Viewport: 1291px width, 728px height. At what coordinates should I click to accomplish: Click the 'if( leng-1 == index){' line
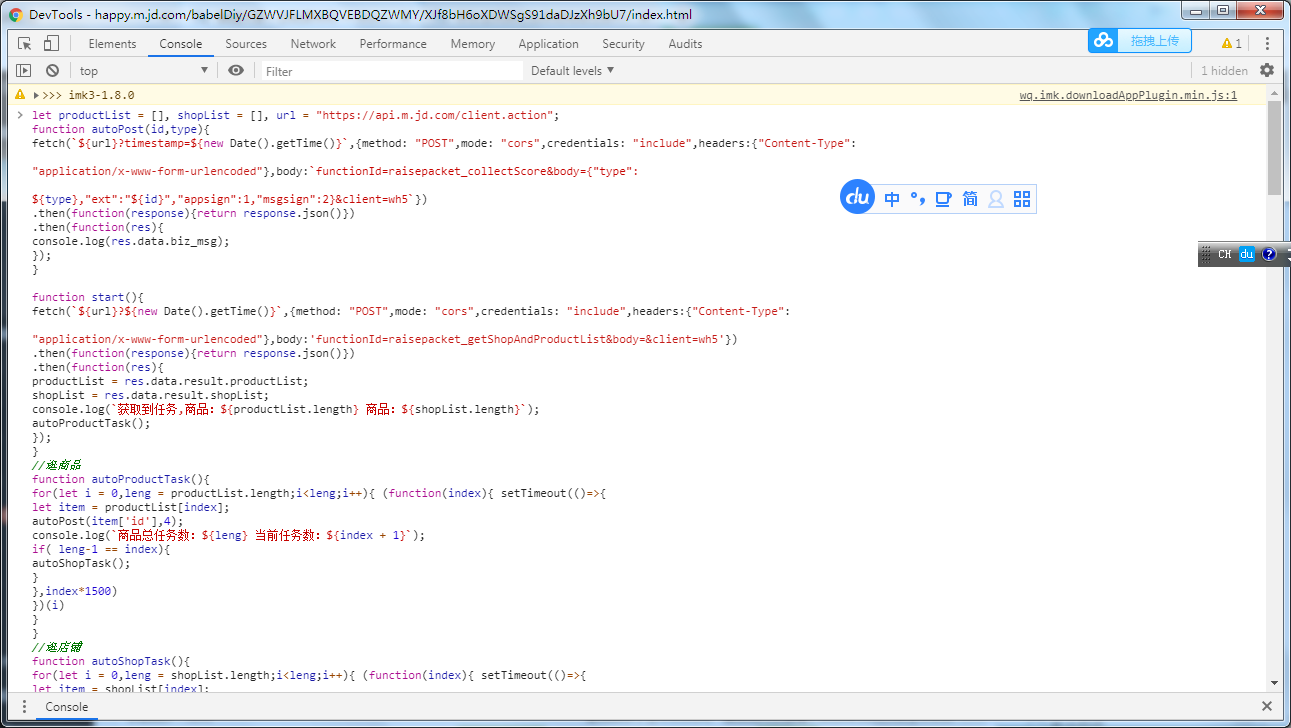101,549
